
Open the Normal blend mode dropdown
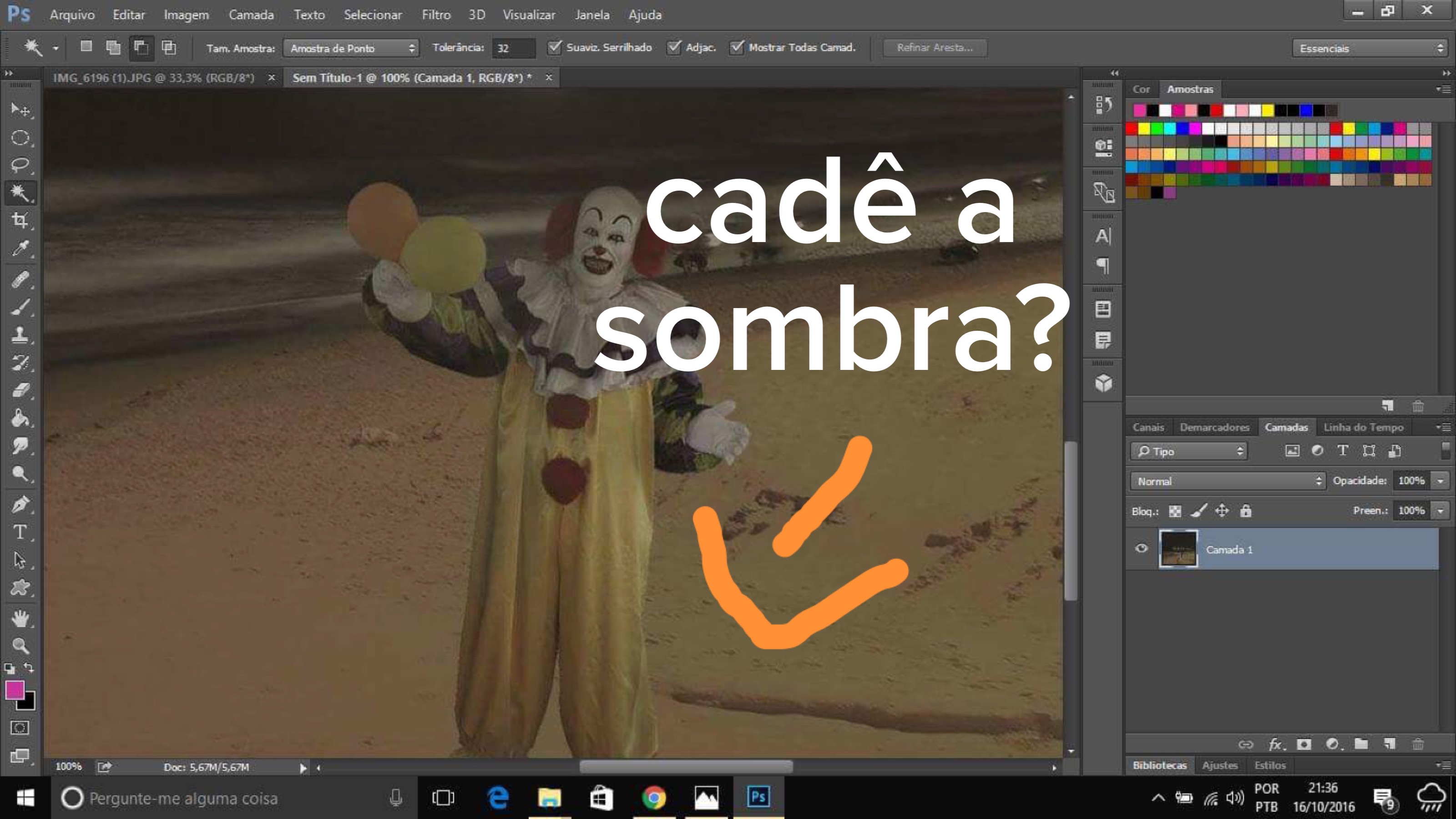[x=1227, y=481]
